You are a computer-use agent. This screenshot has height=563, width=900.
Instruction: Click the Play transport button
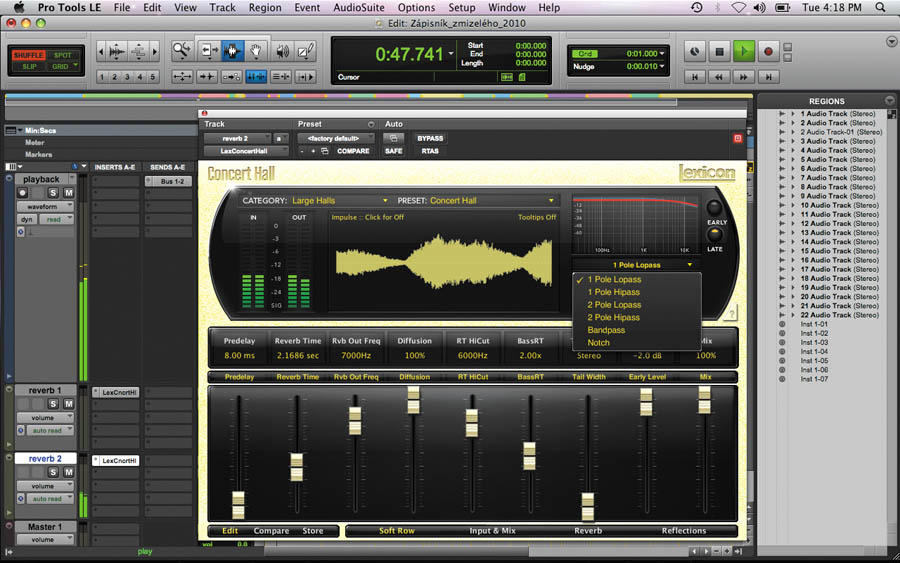(744, 51)
